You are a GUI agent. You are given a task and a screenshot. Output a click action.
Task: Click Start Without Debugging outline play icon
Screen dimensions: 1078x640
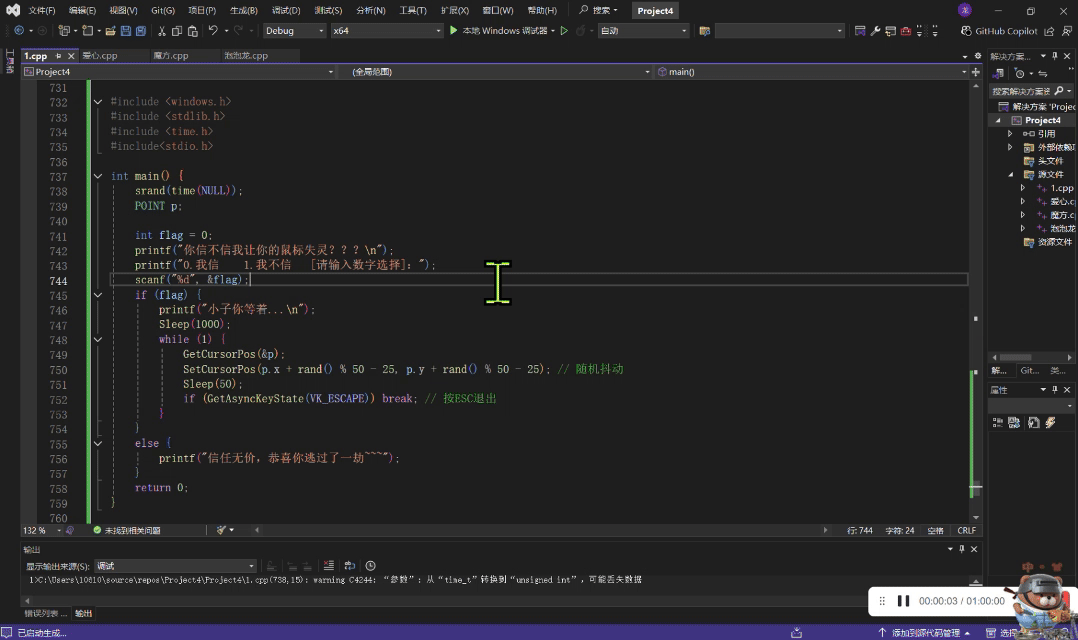(x=564, y=30)
